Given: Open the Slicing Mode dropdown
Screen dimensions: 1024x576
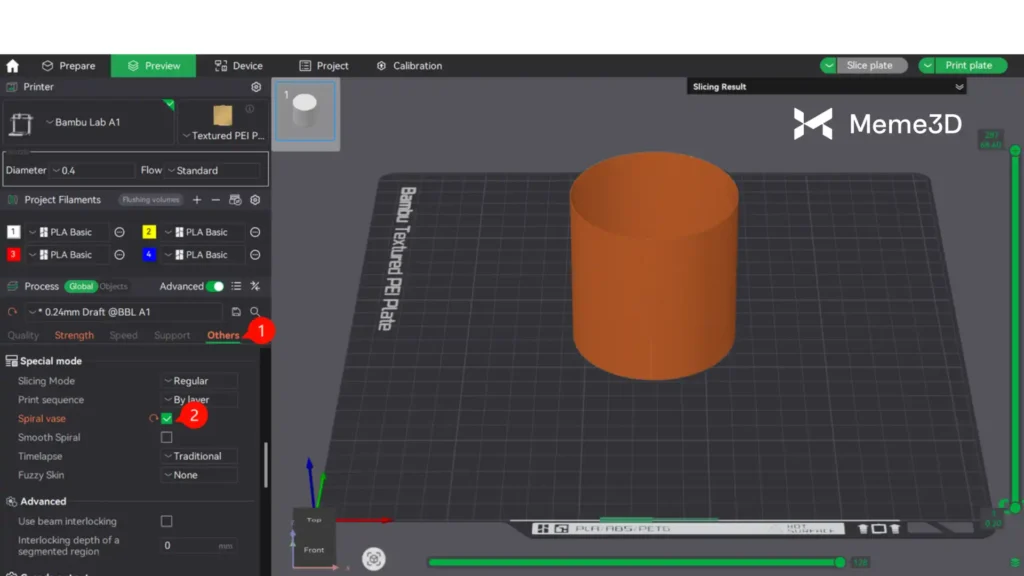Looking at the screenshot, I should [x=199, y=381].
